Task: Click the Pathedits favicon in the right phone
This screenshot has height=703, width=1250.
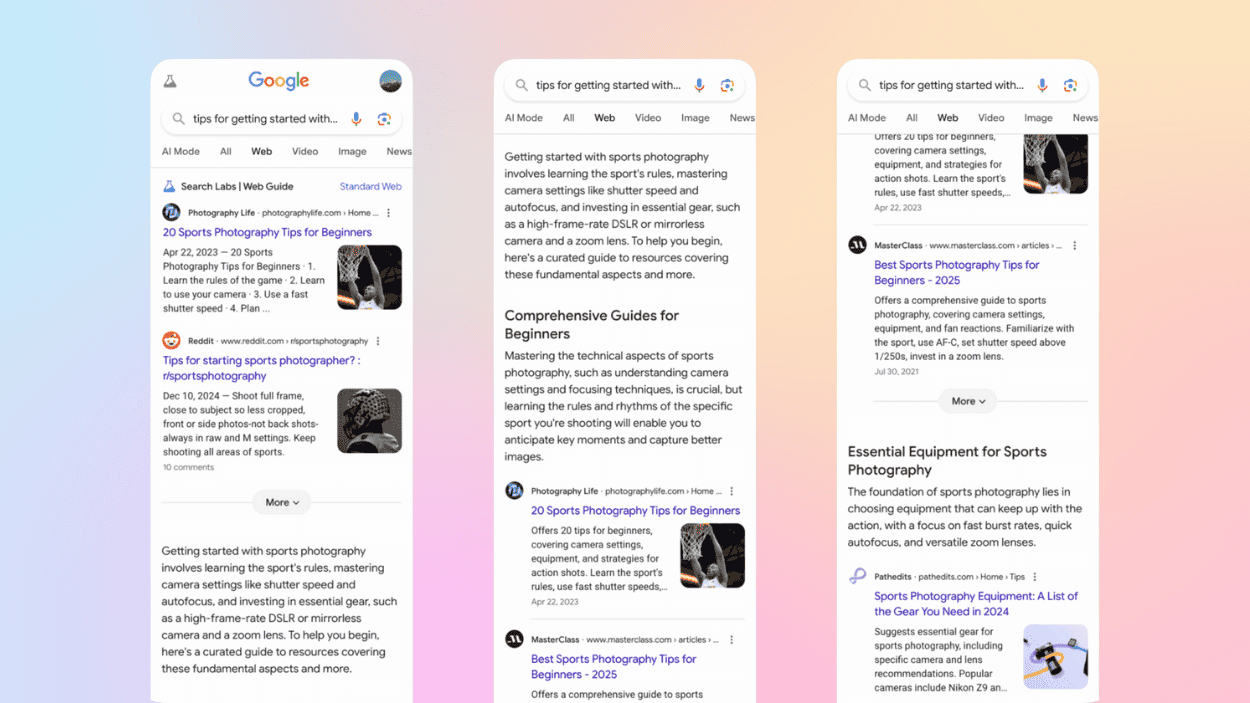Action: [857, 576]
